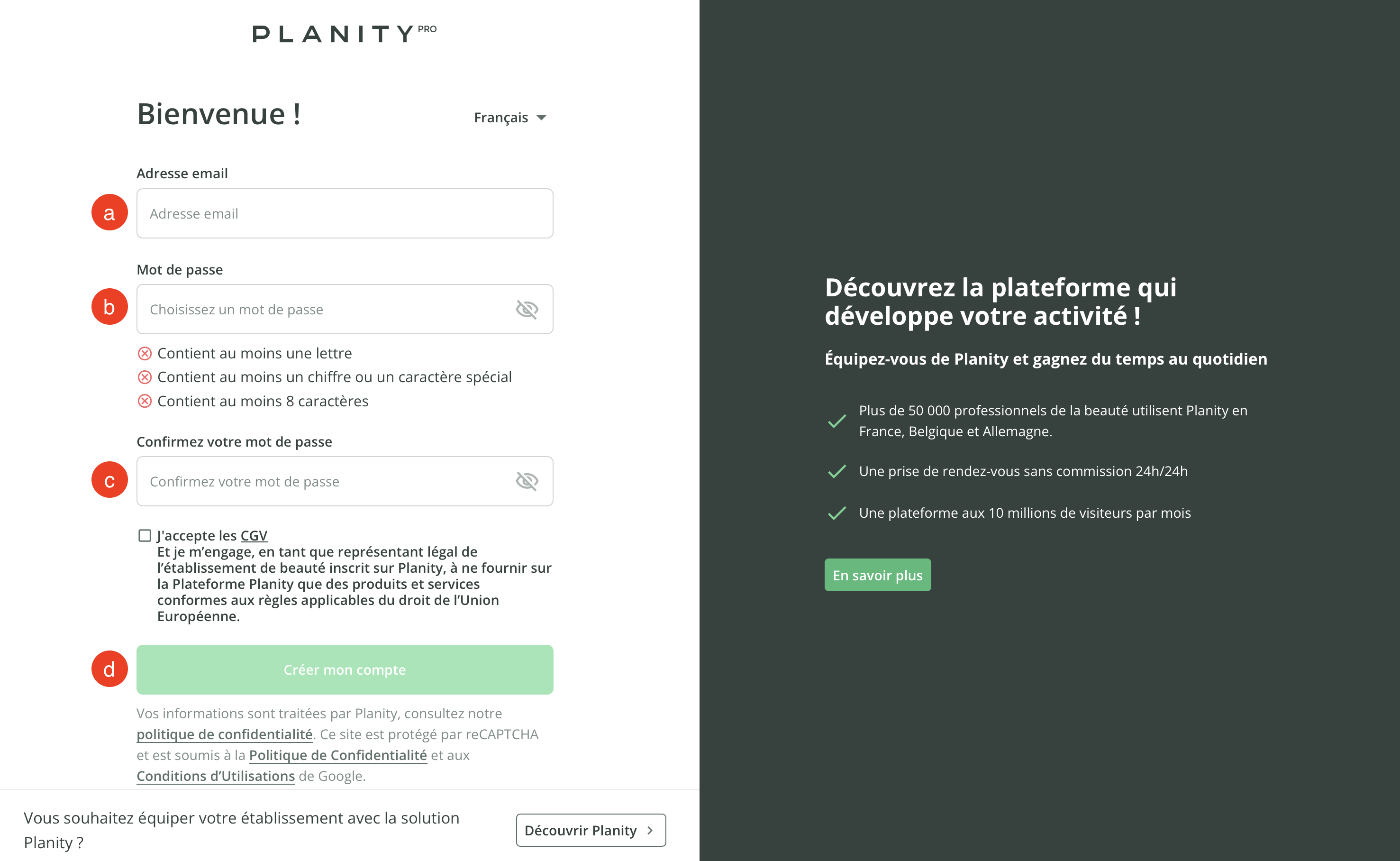
Task: Click the Confirmez votre mot de passe field
Action: [324, 481]
